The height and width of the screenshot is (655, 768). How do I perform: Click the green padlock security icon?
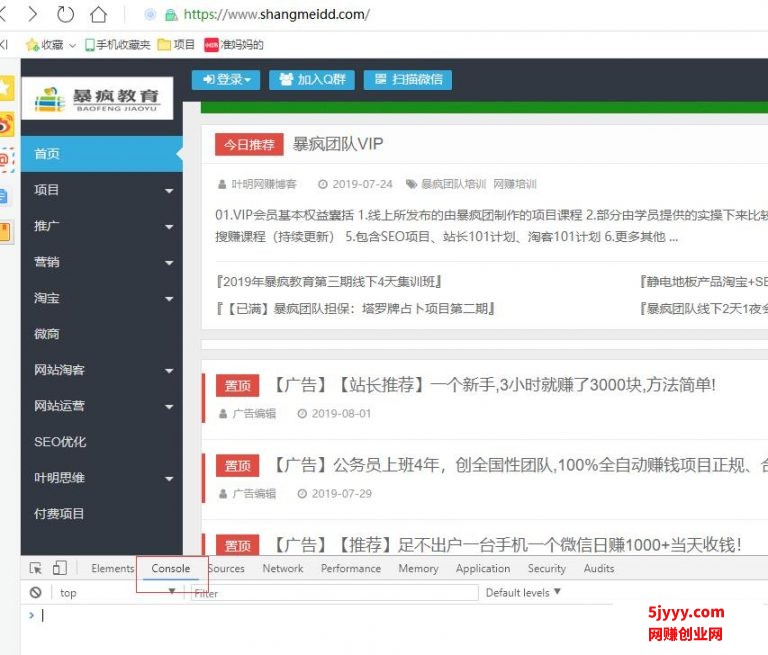click(170, 15)
